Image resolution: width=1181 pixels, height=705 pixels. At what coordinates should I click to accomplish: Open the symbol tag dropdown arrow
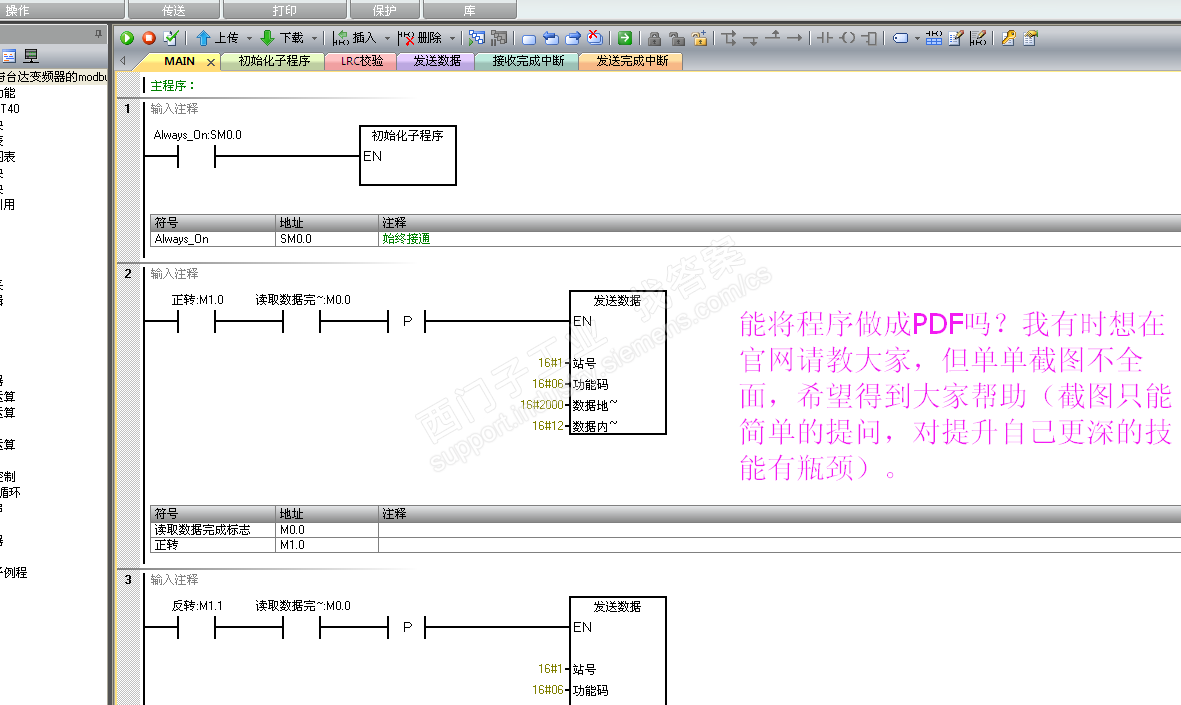pyautogui.click(x=917, y=38)
